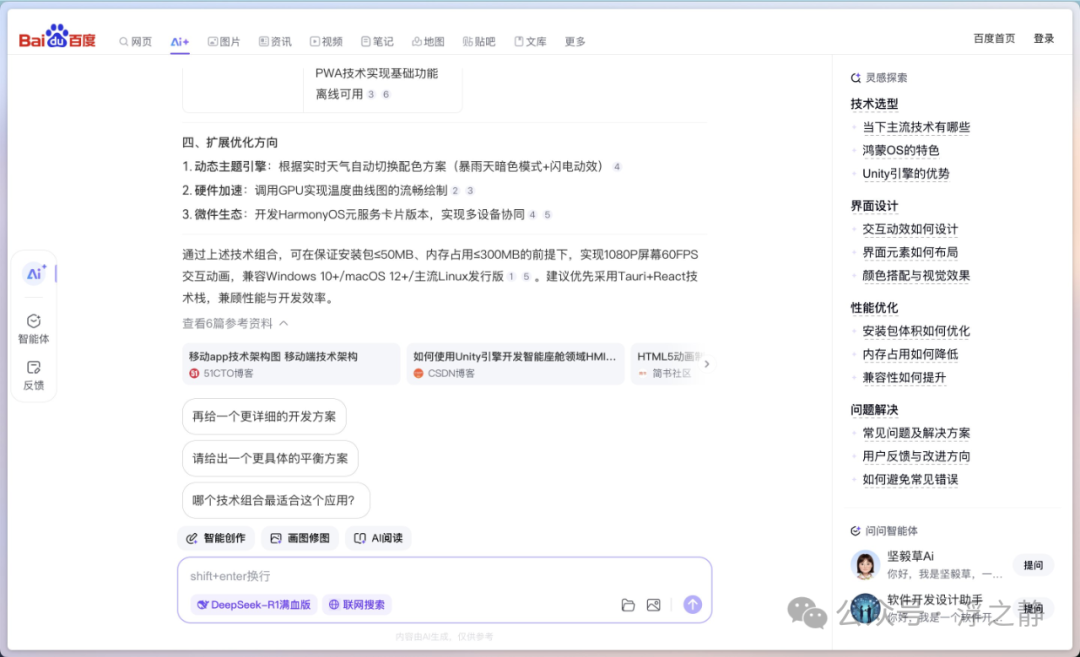Open 界面元素如何布局 topic

[910, 252]
